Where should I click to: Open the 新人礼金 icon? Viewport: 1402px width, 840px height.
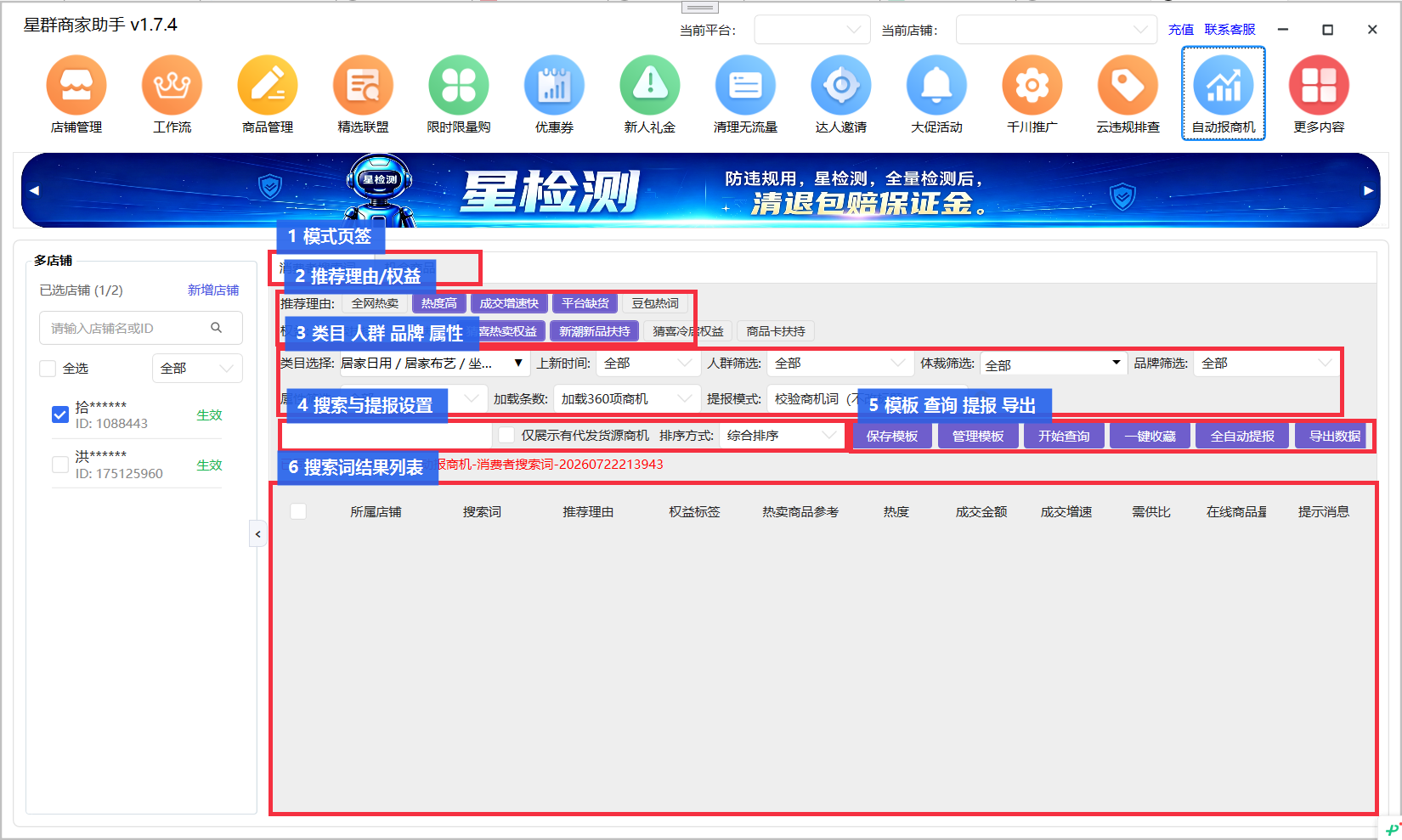(x=650, y=85)
